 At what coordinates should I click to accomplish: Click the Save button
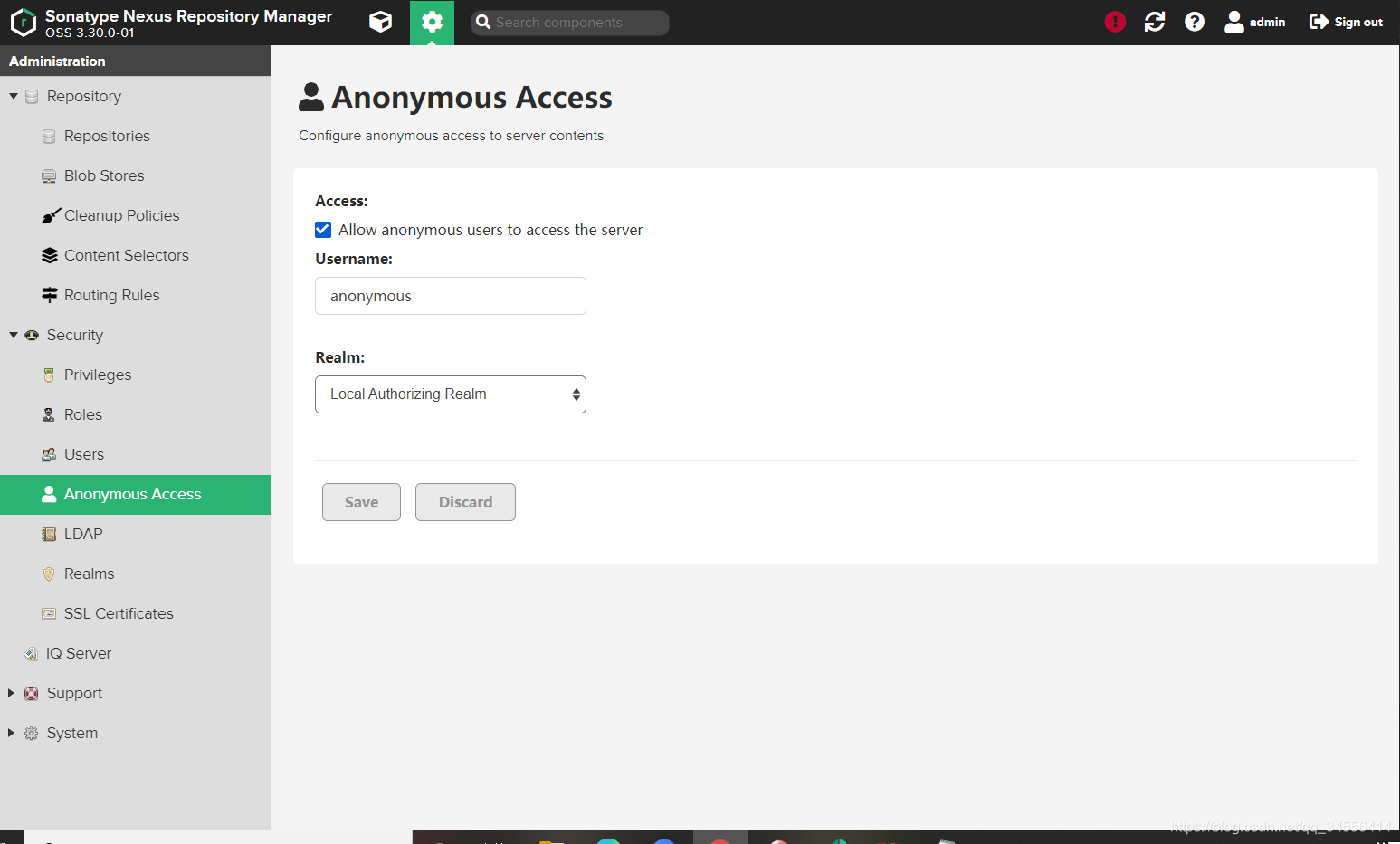coord(361,502)
